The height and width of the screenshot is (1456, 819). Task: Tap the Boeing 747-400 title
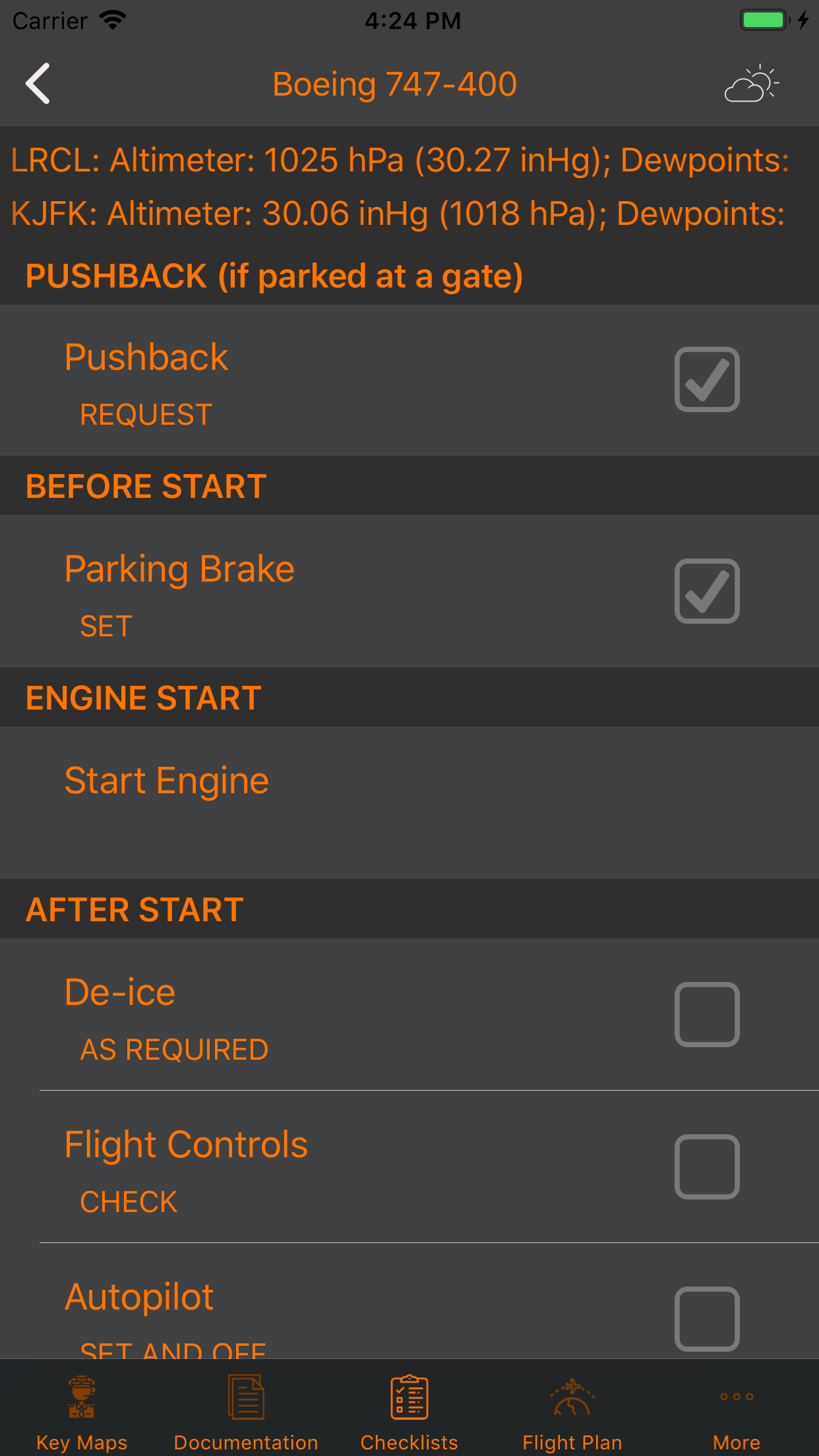[x=394, y=84]
